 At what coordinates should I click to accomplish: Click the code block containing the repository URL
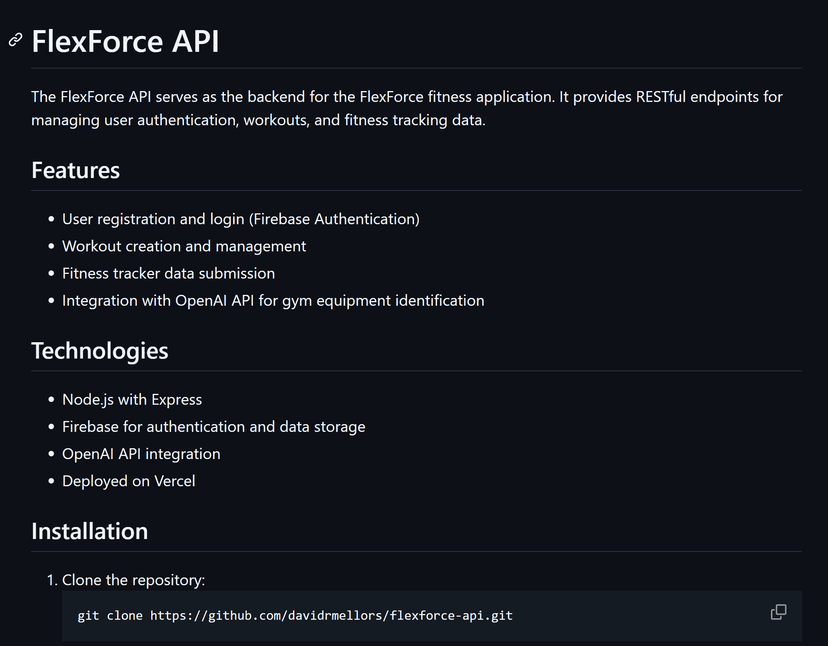[x=400, y=615]
